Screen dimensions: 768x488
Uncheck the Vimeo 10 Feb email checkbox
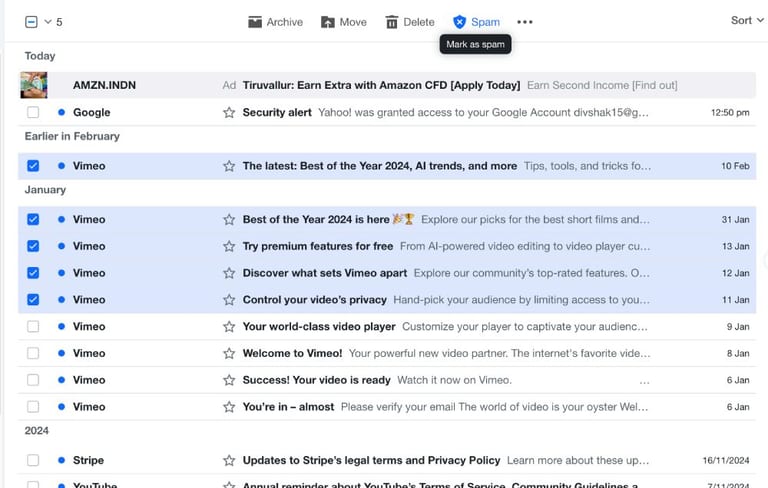tap(33, 166)
